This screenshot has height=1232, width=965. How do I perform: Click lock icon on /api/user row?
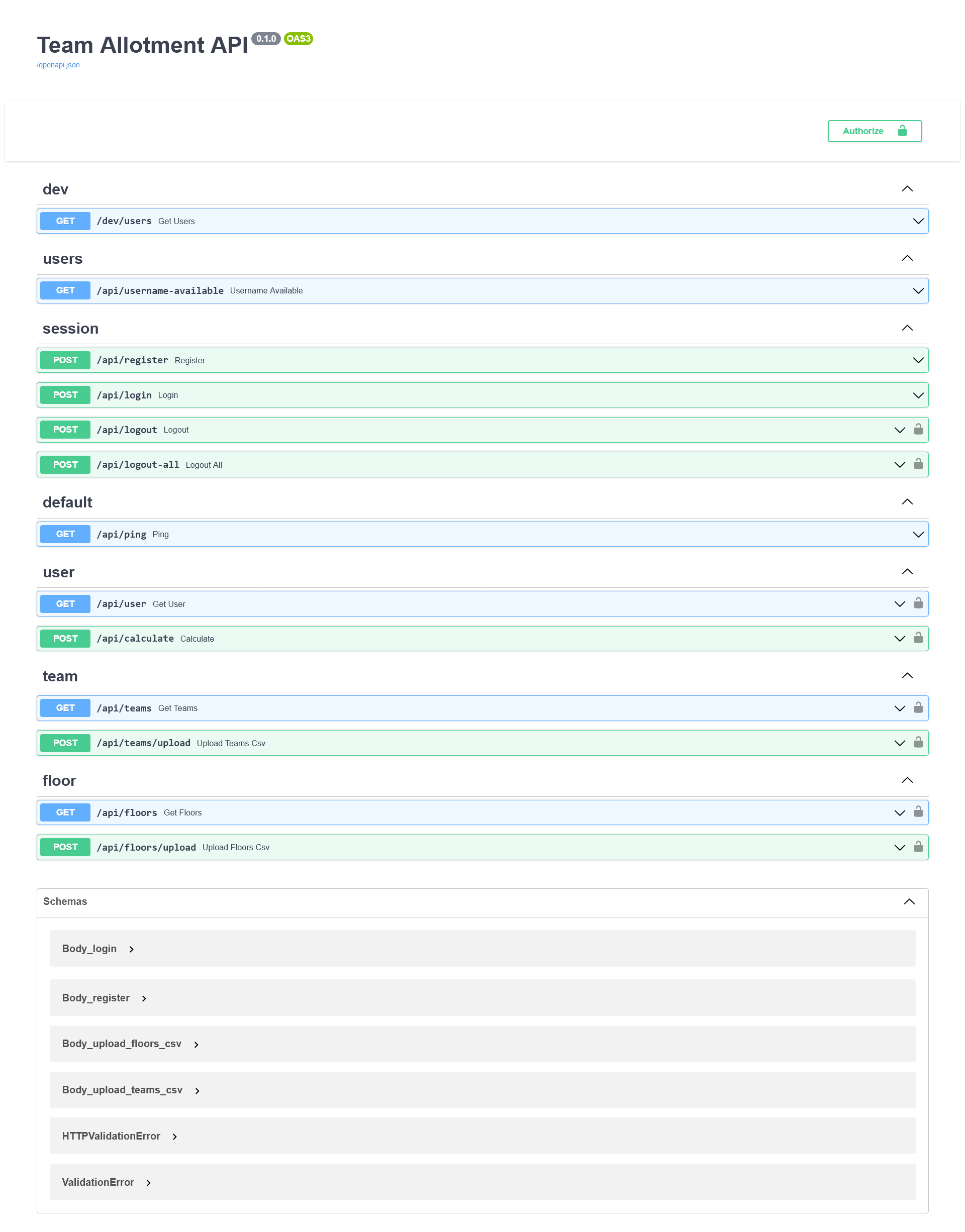[918, 603]
